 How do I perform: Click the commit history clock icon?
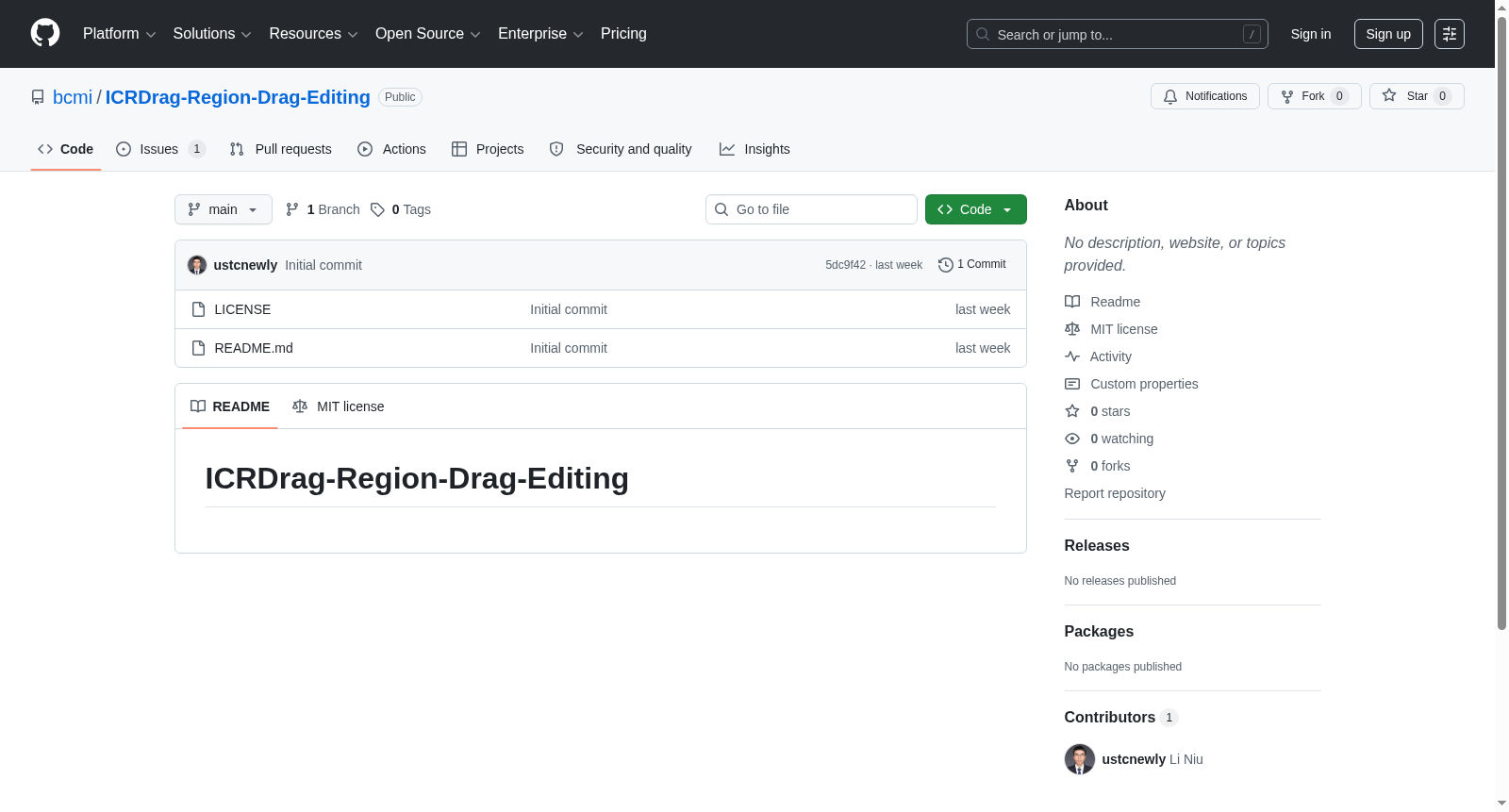click(946, 265)
